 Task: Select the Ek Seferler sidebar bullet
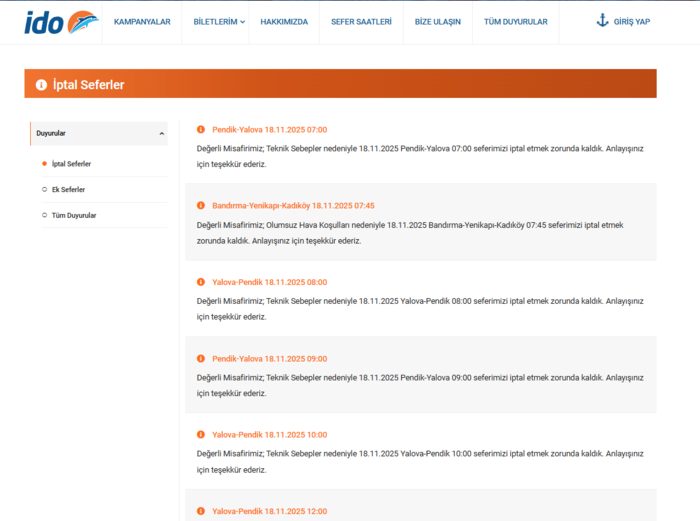point(44,189)
